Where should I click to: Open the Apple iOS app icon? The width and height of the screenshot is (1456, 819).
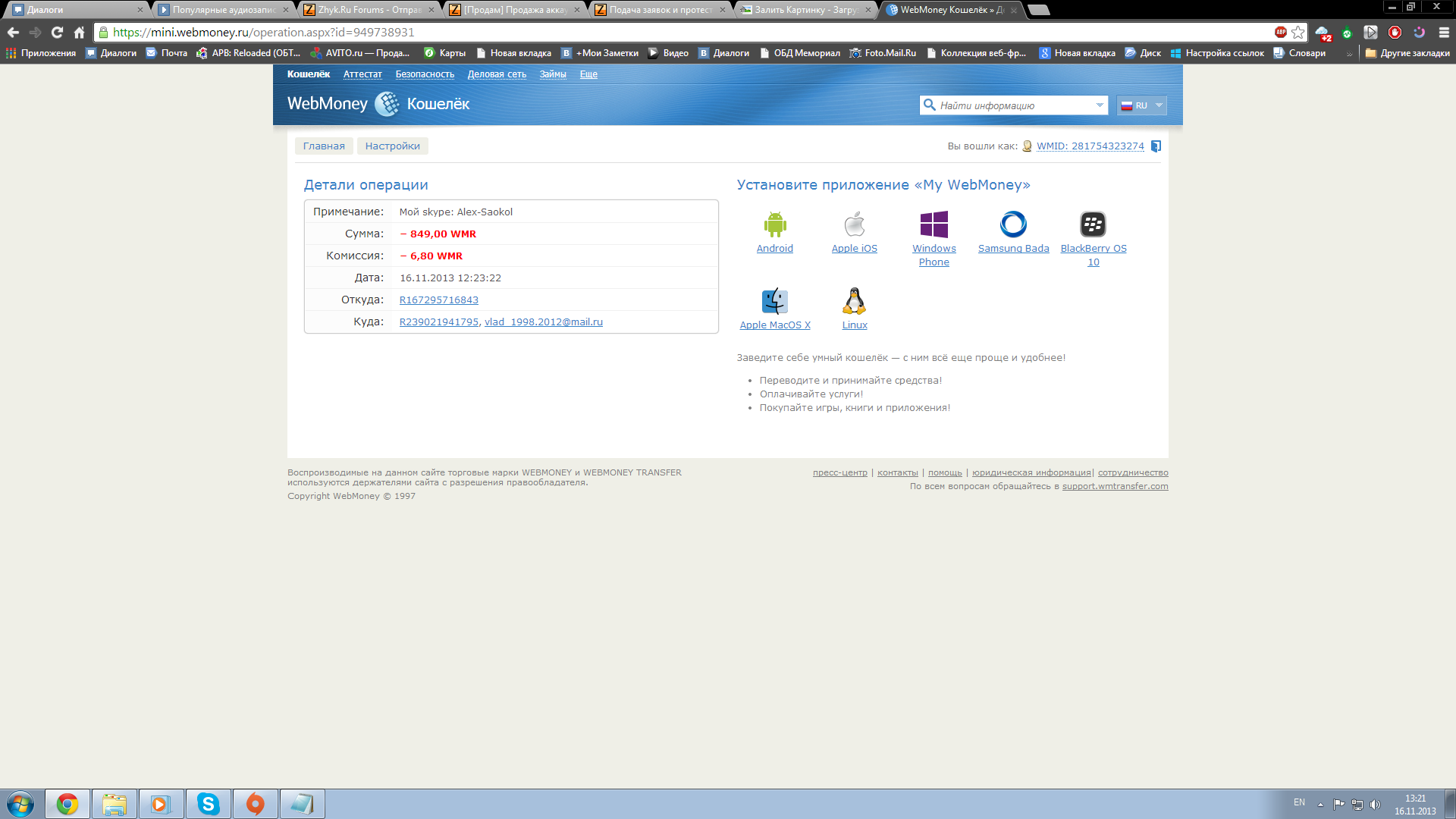(855, 224)
